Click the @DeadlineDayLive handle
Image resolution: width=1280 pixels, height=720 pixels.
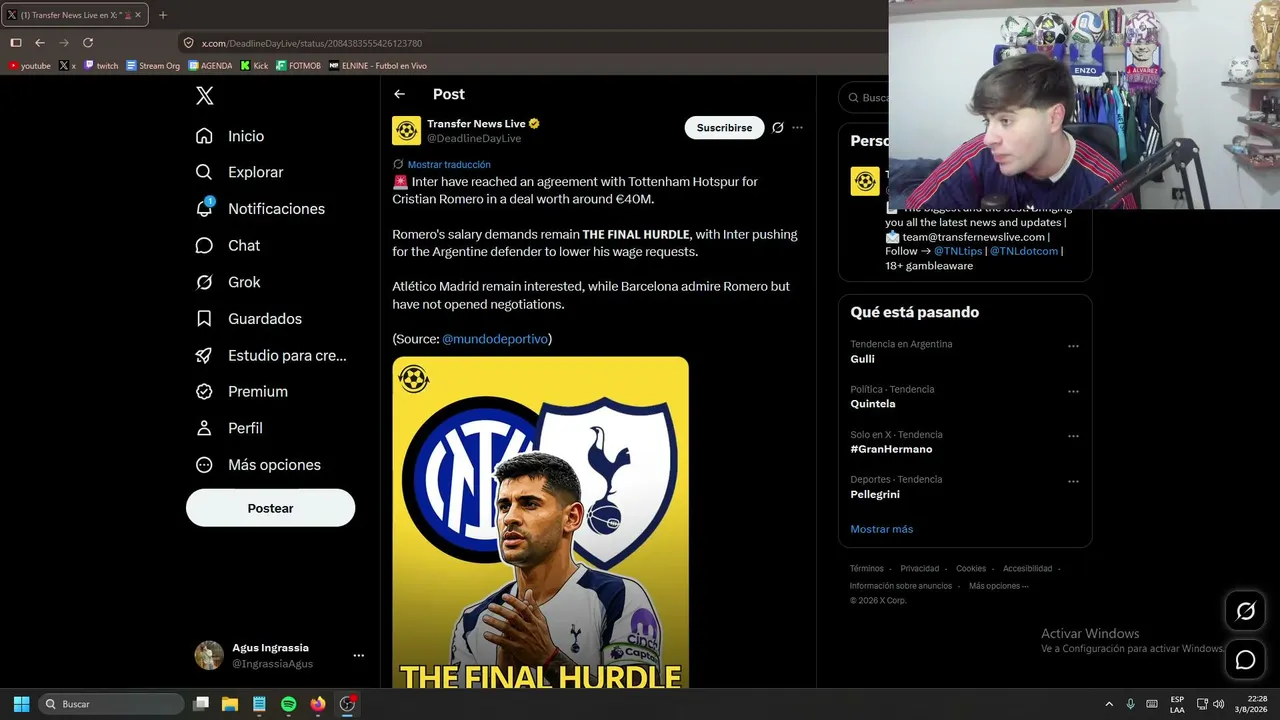[474, 138]
